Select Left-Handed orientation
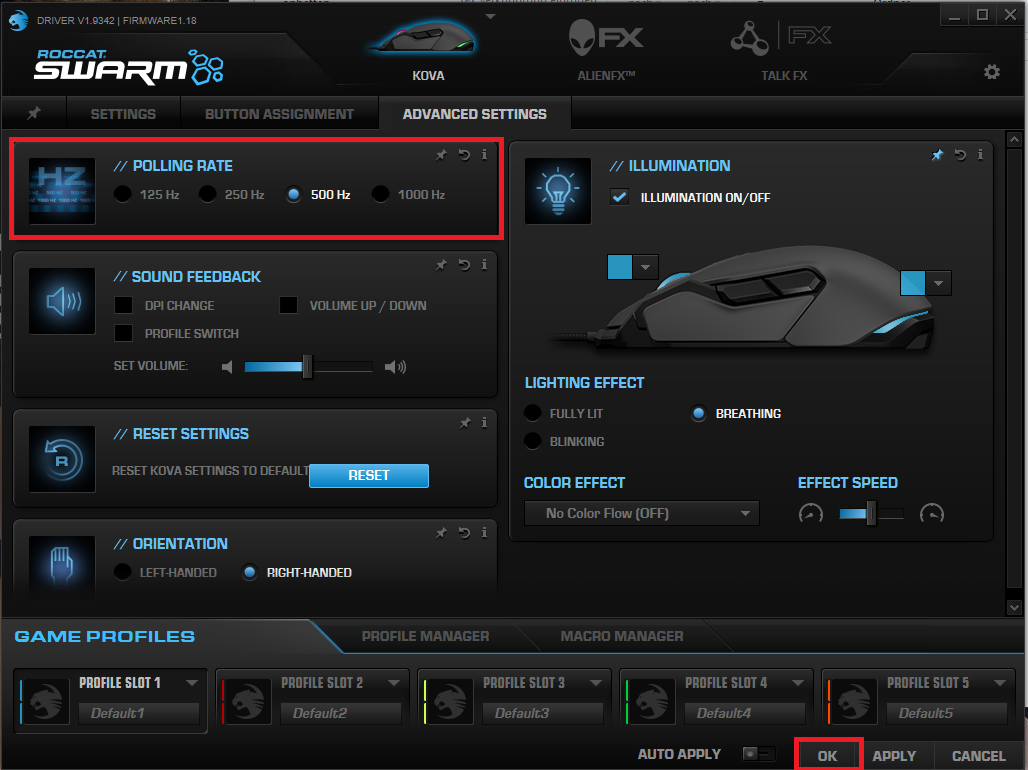The width and height of the screenshot is (1028, 770). point(122,572)
